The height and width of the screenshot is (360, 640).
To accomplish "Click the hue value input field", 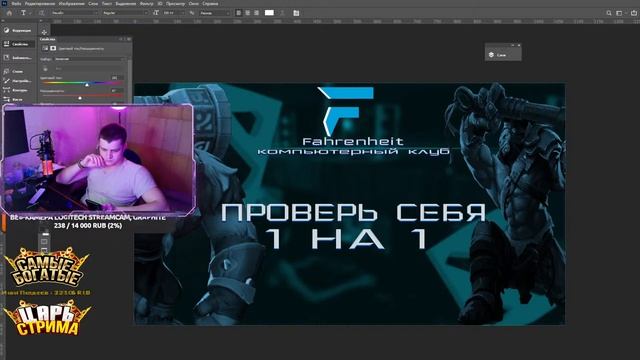I will point(117,78).
